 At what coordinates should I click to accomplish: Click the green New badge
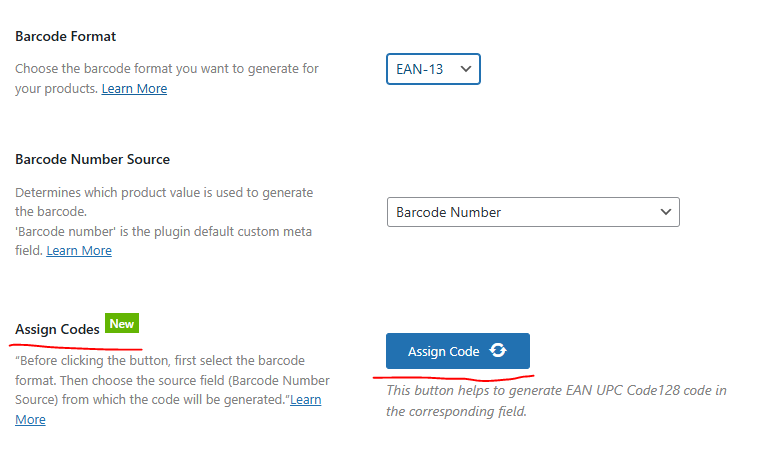(121, 323)
